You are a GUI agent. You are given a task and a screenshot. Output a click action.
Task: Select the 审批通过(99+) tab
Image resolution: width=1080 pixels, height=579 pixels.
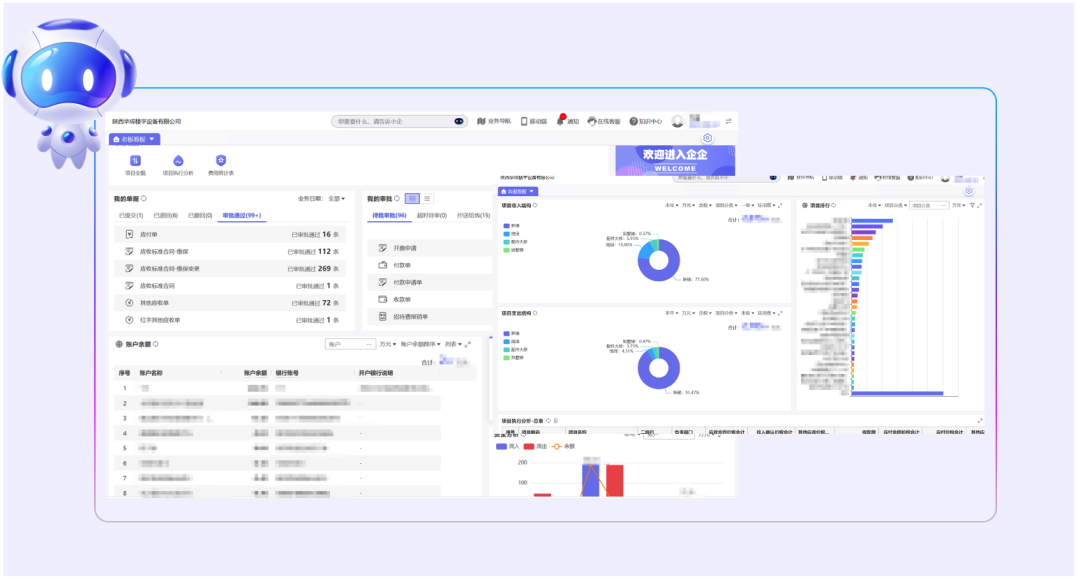click(241, 215)
